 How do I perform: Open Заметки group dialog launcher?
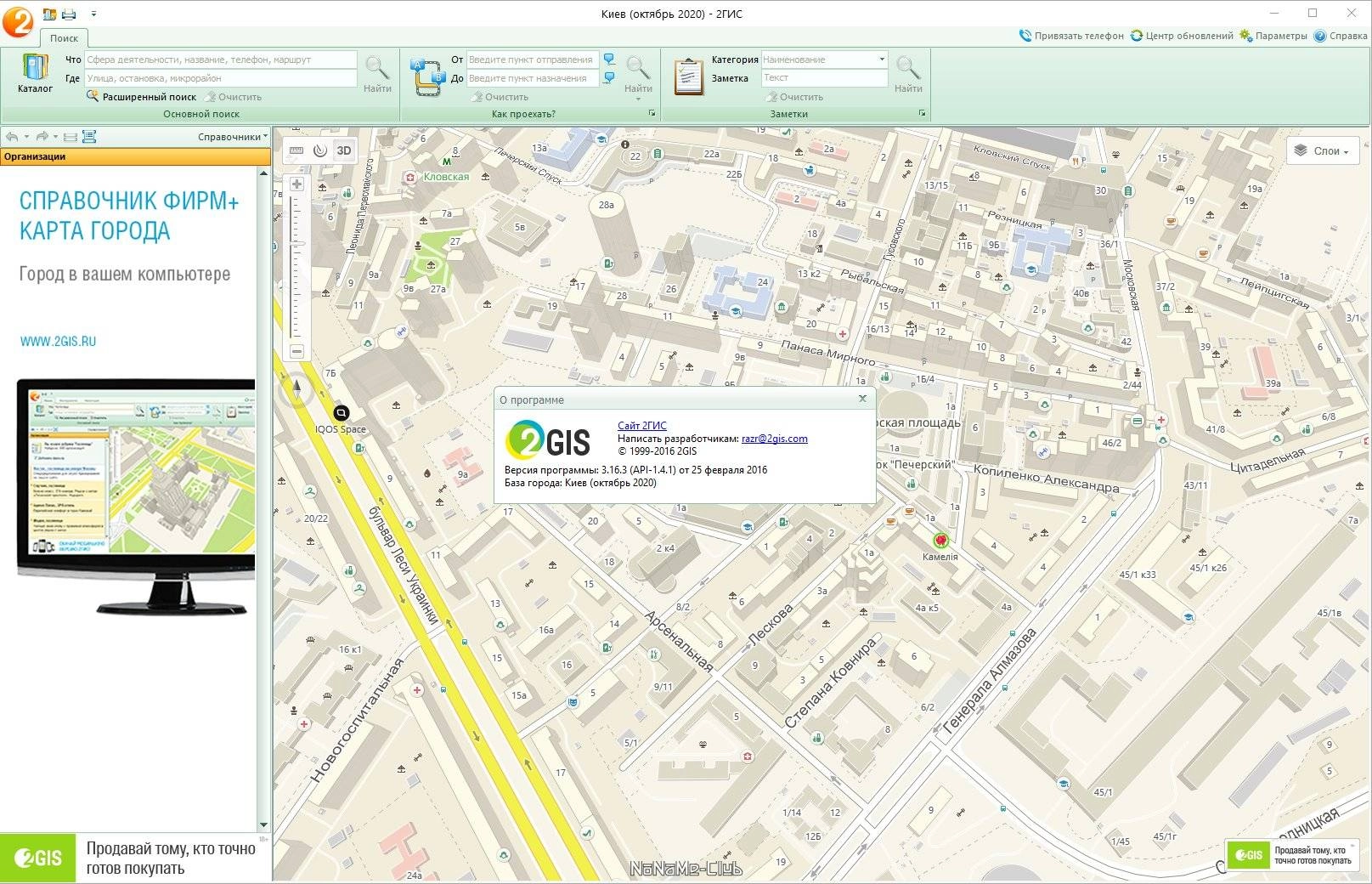point(922,113)
